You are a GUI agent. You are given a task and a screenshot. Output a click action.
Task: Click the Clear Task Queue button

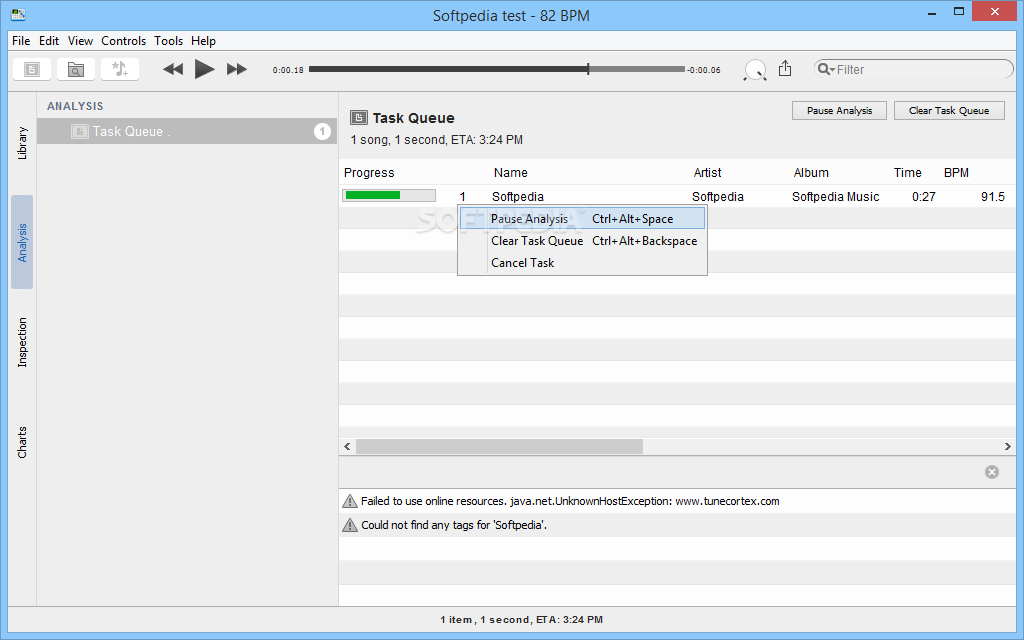pos(949,110)
